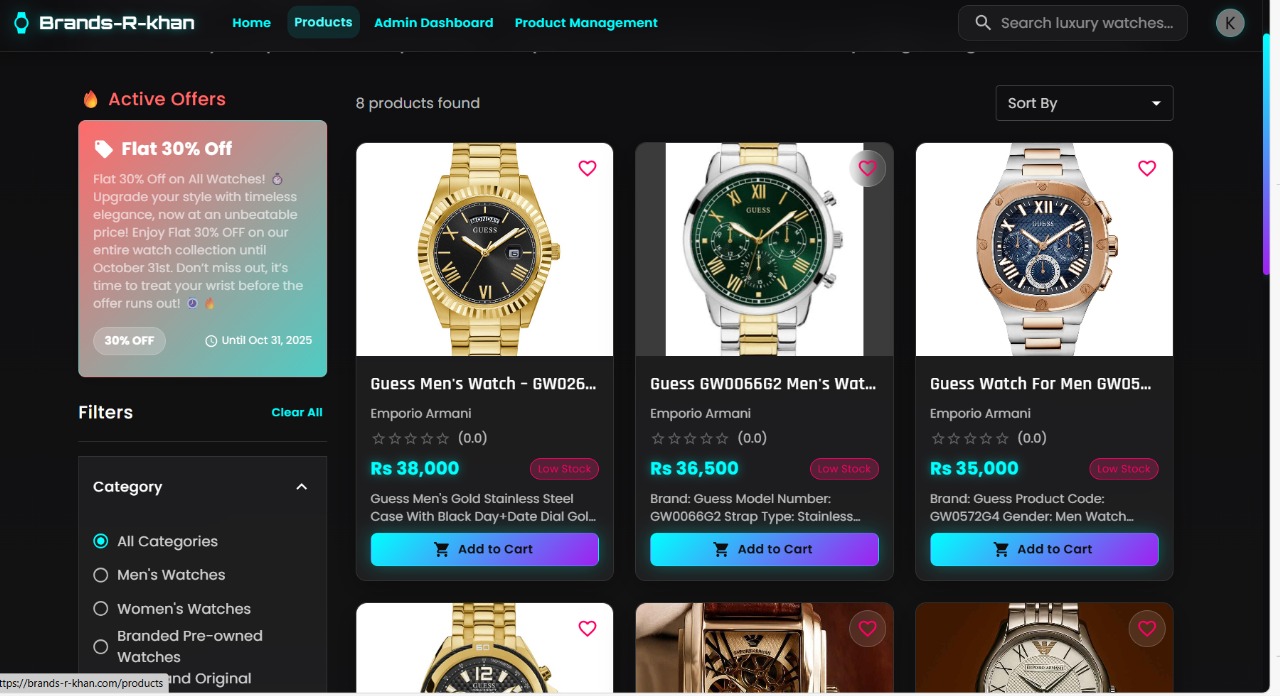Collapse the Category filter section
This screenshot has width=1280, height=696.
(302, 487)
